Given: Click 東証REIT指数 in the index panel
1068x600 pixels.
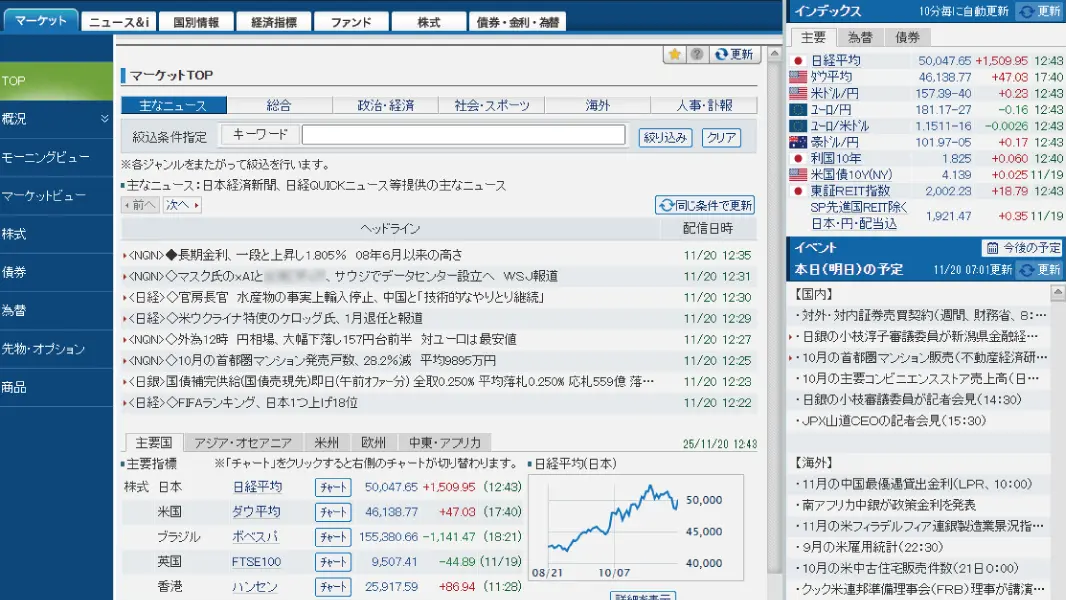Looking at the screenshot, I should point(850,191).
